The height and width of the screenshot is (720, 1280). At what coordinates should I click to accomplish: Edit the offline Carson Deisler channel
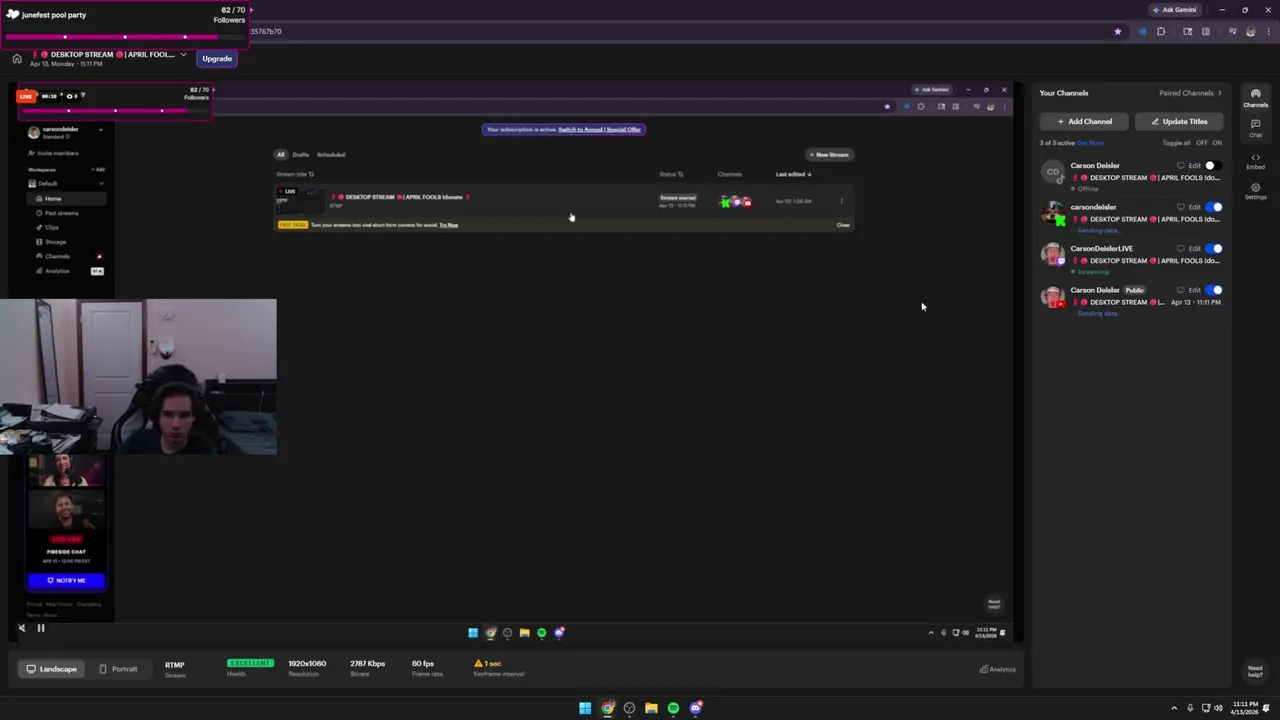[x=1194, y=166]
